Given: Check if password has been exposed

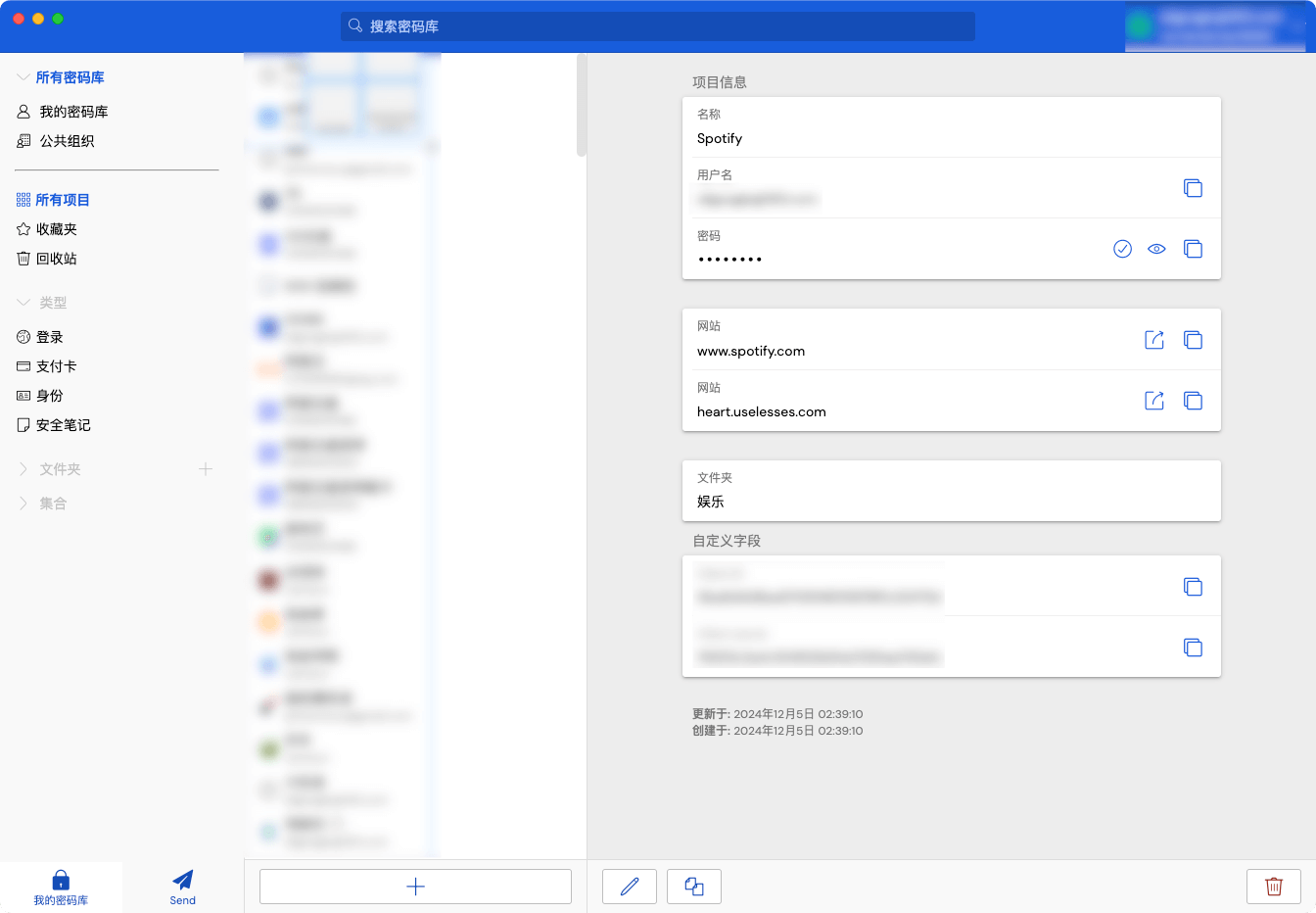Looking at the screenshot, I should click(1123, 249).
